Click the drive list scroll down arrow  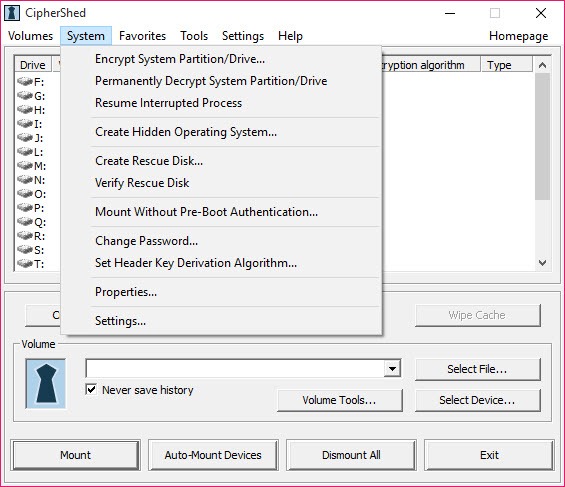click(542, 263)
